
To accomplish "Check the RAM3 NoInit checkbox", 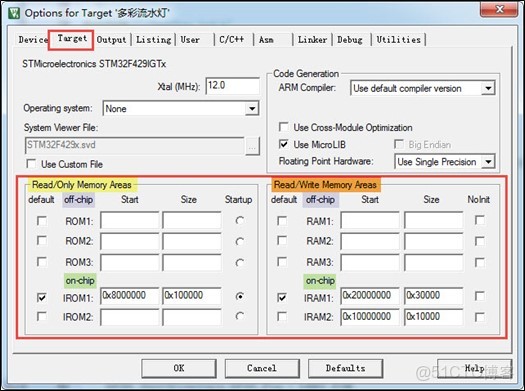I will coord(479,262).
